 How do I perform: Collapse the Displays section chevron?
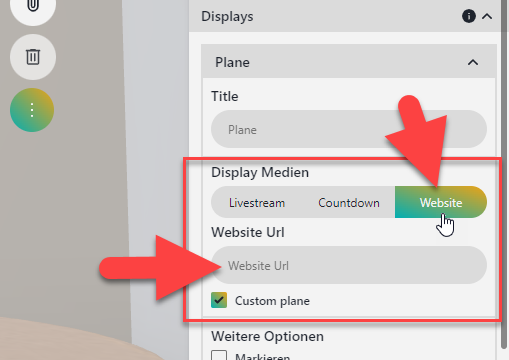[x=487, y=16]
